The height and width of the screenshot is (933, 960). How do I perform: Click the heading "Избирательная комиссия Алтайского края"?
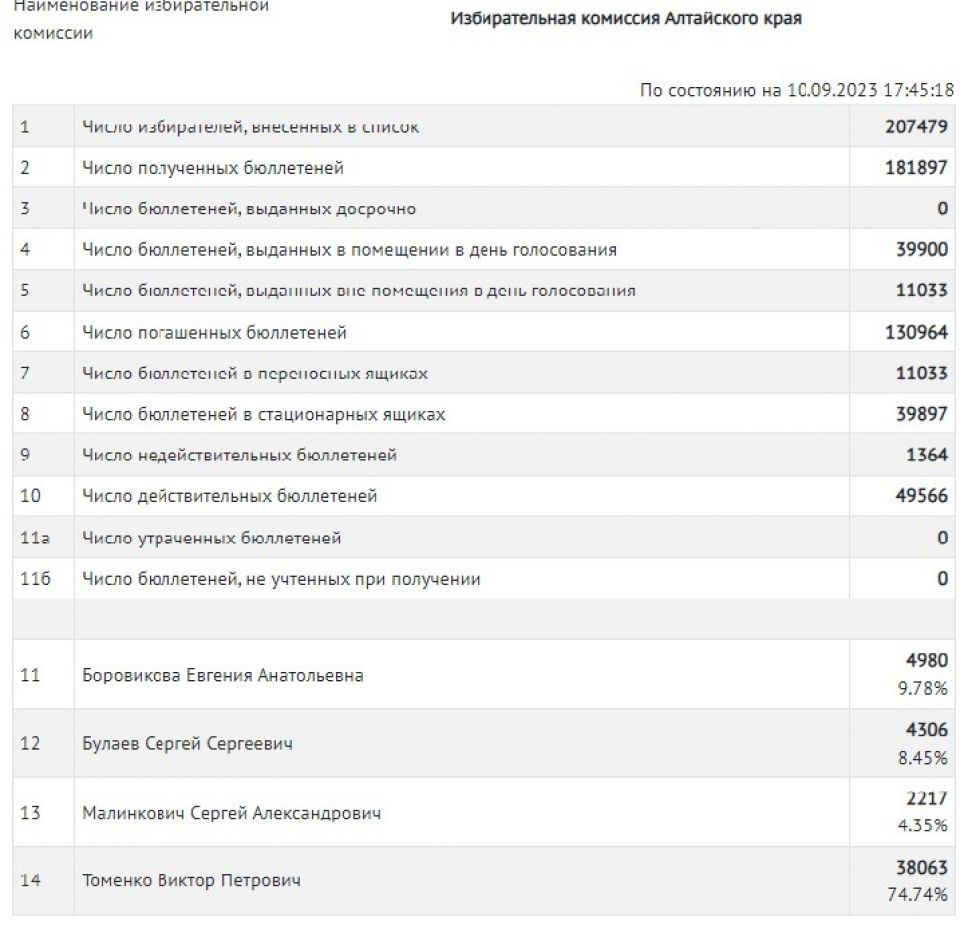pyautogui.click(x=626, y=18)
